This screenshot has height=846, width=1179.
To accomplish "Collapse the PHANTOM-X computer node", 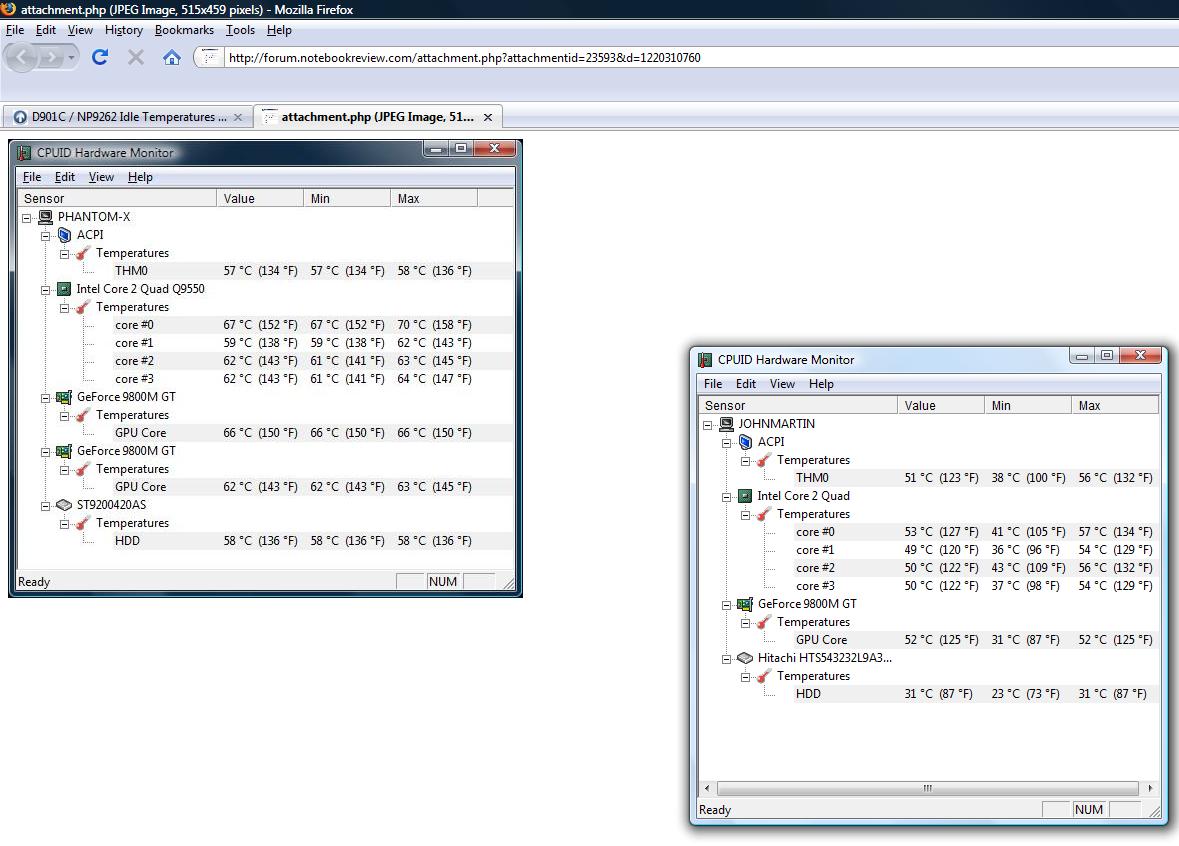I will [x=26, y=218].
